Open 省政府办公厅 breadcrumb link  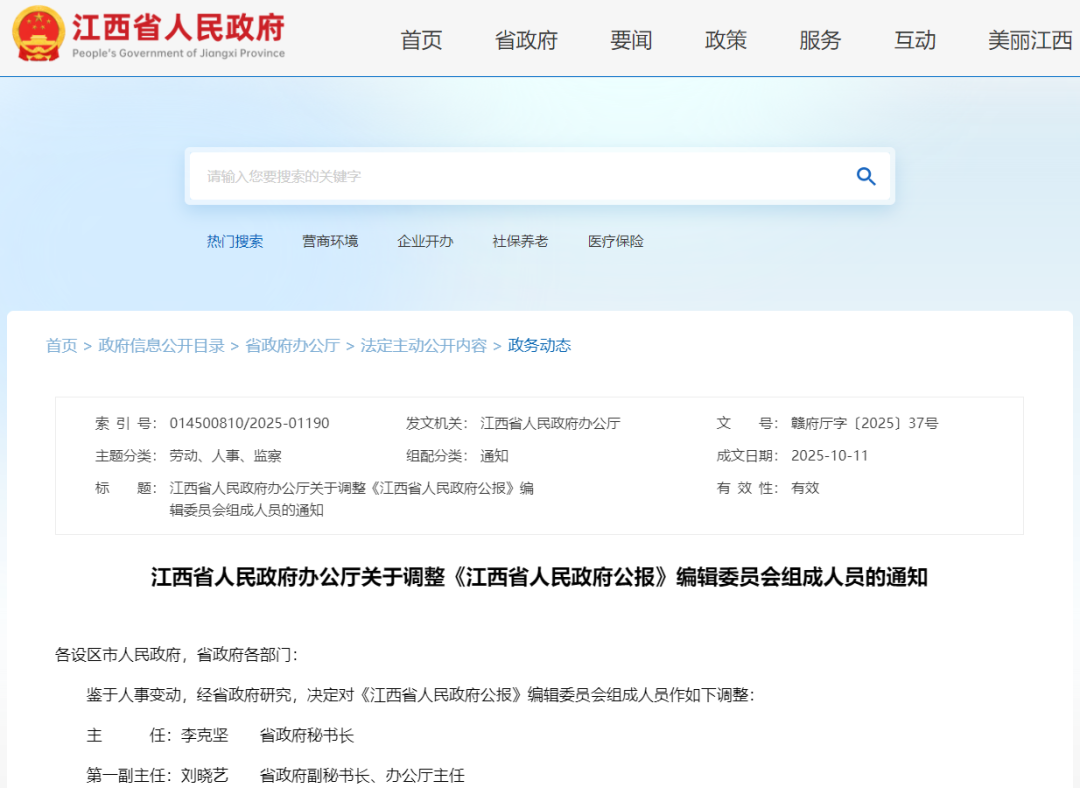pyautogui.click(x=292, y=345)
